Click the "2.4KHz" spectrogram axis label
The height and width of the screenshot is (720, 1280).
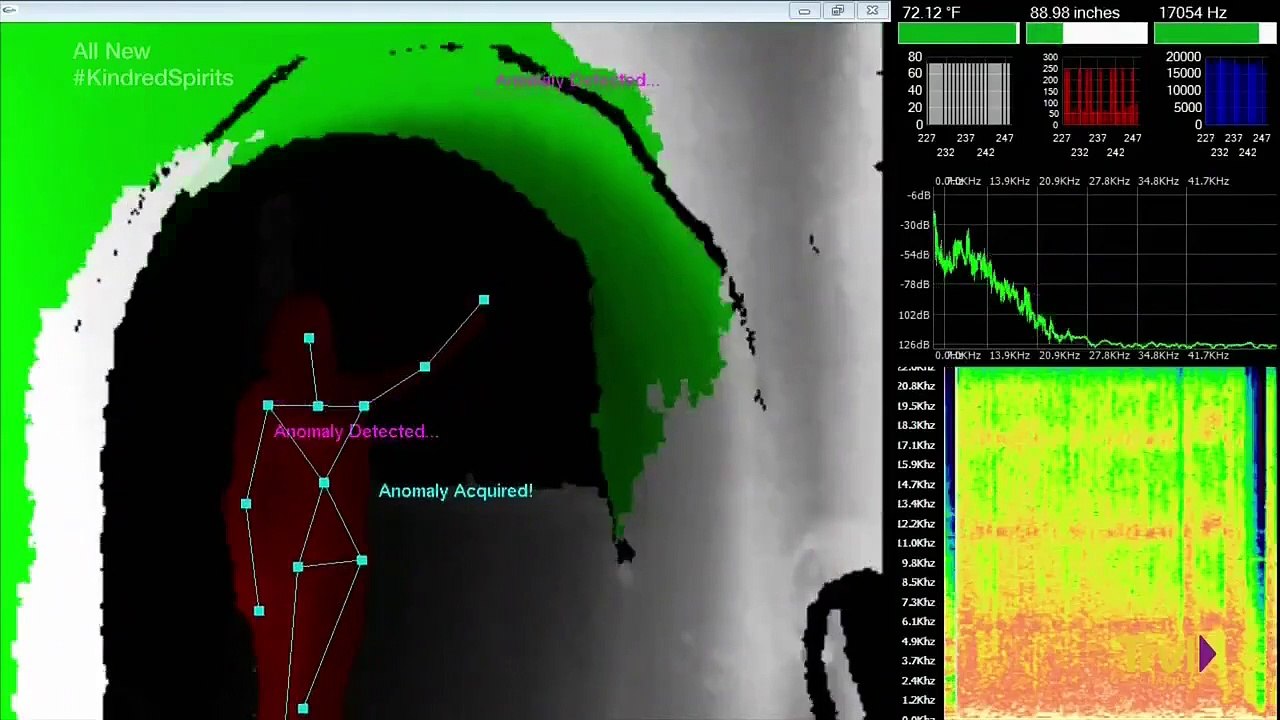(x=918, y=680)
